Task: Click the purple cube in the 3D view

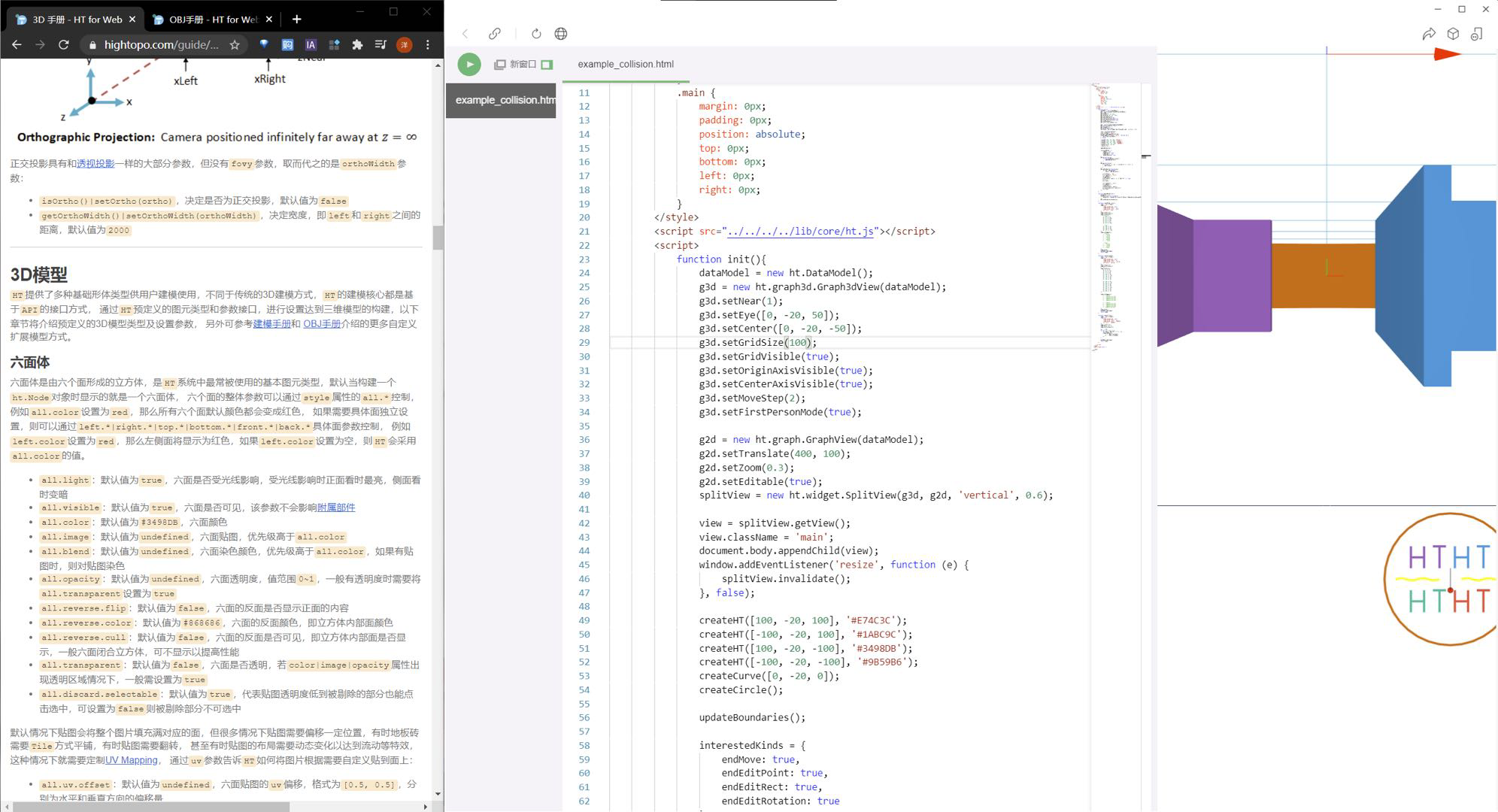Action: 1231,276
